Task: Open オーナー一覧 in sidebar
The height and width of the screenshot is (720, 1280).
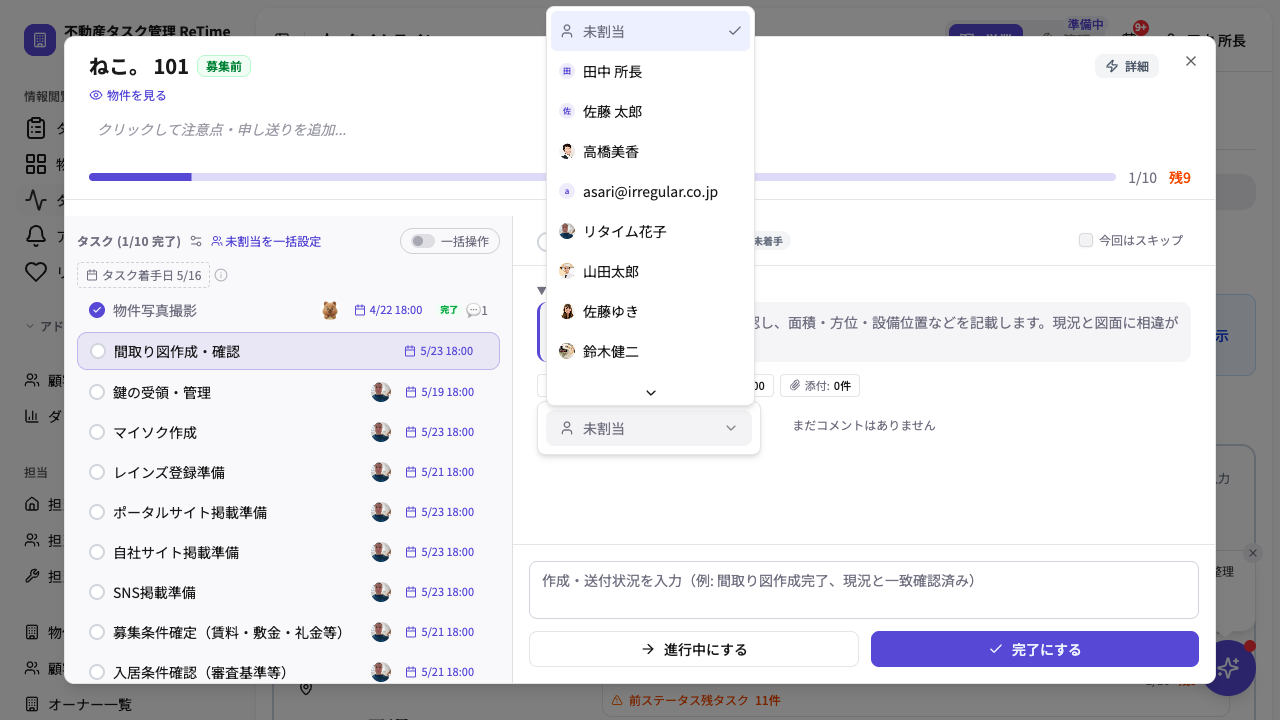Action: pyautogui.click(x=90, y=704)
